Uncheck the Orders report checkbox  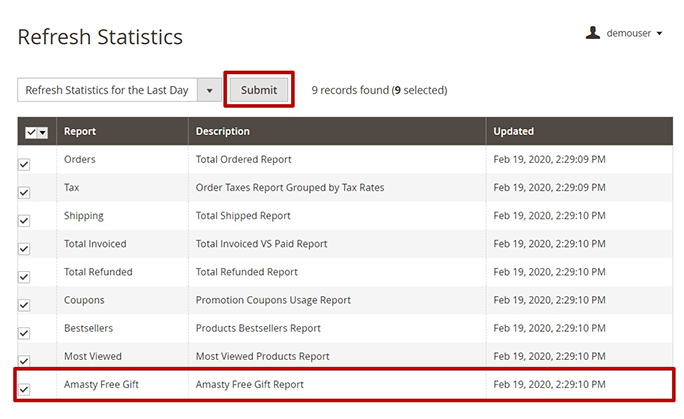point(24,164)
